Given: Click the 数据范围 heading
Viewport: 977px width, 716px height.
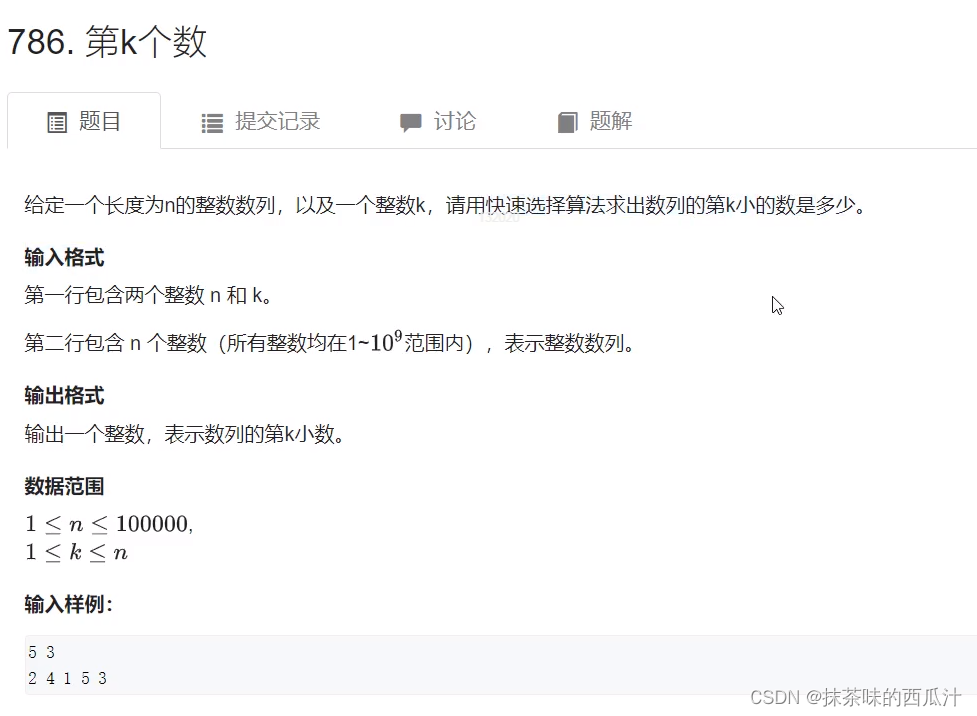Looking at the screenshot, I should [x=64, y=486].
